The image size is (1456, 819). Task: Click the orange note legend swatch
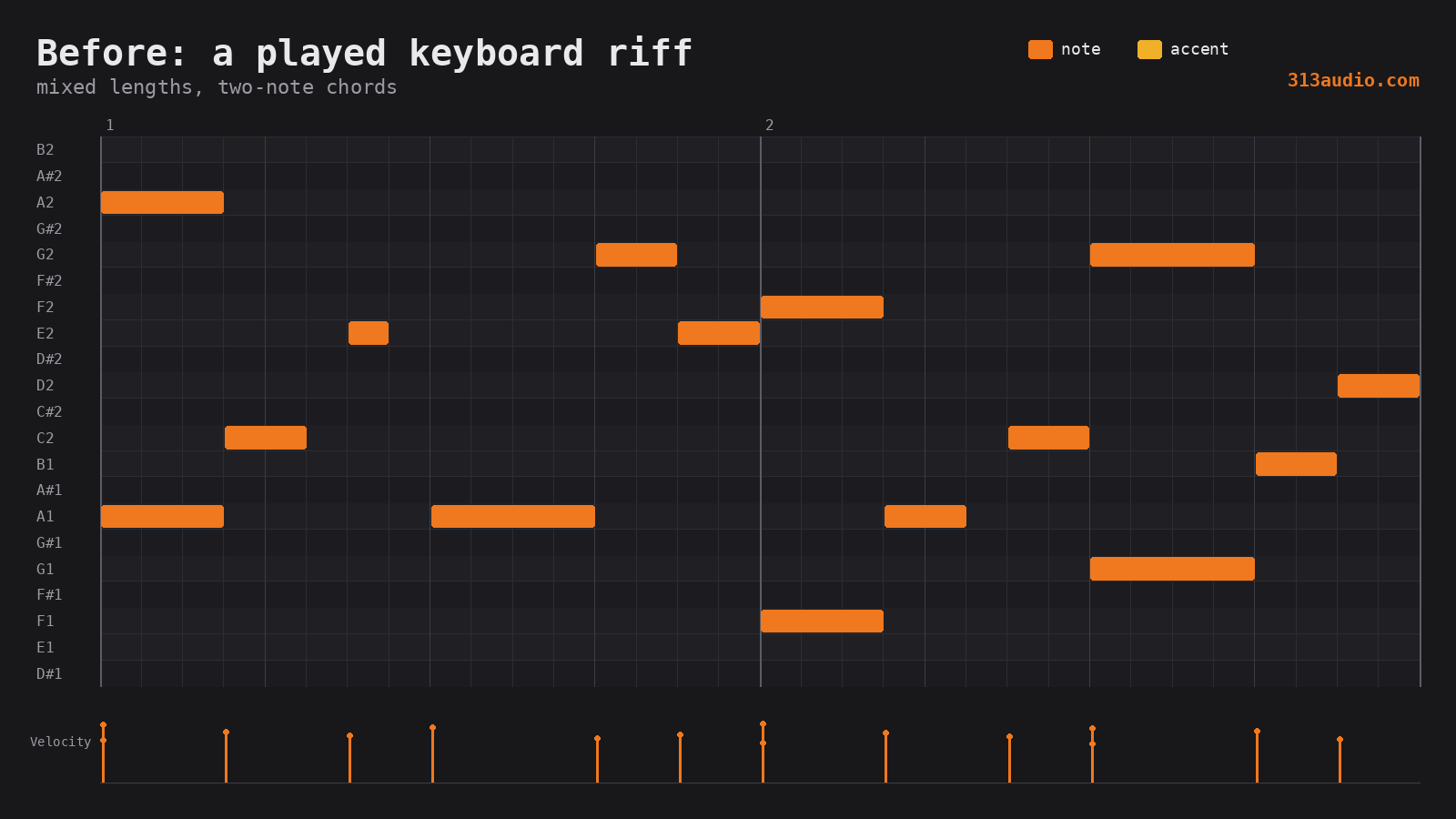(1040, 49)
